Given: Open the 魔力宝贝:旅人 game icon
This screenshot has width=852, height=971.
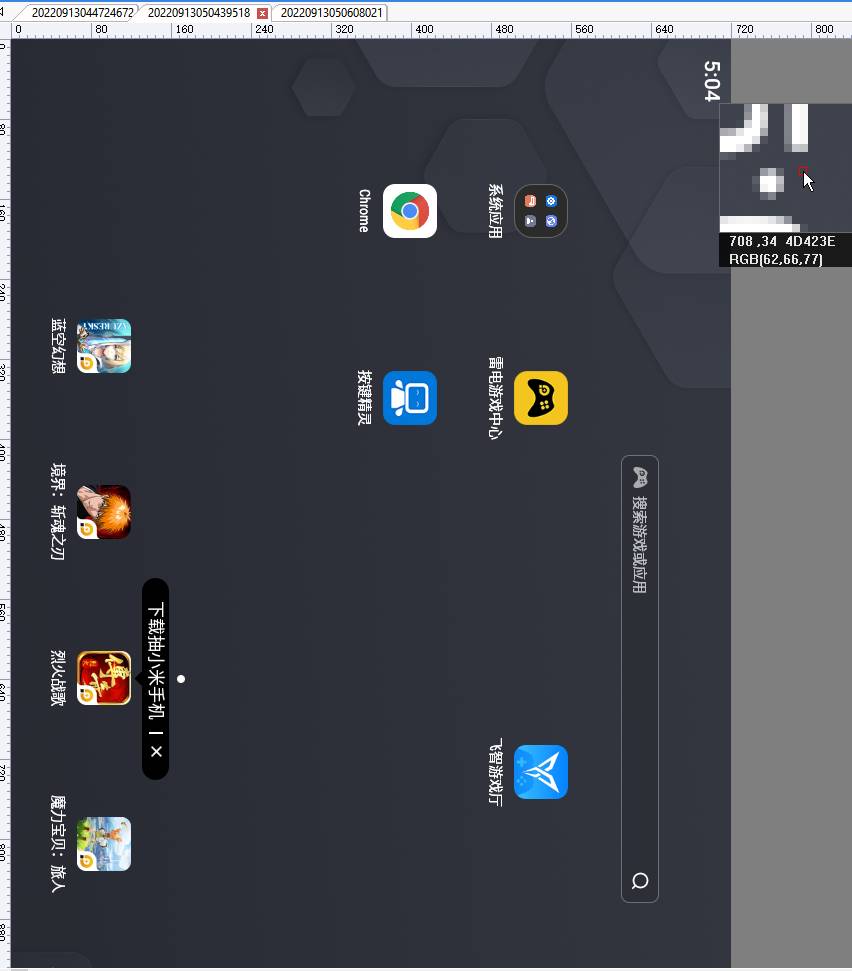Looking at the screenshot, I should point(104,844).
